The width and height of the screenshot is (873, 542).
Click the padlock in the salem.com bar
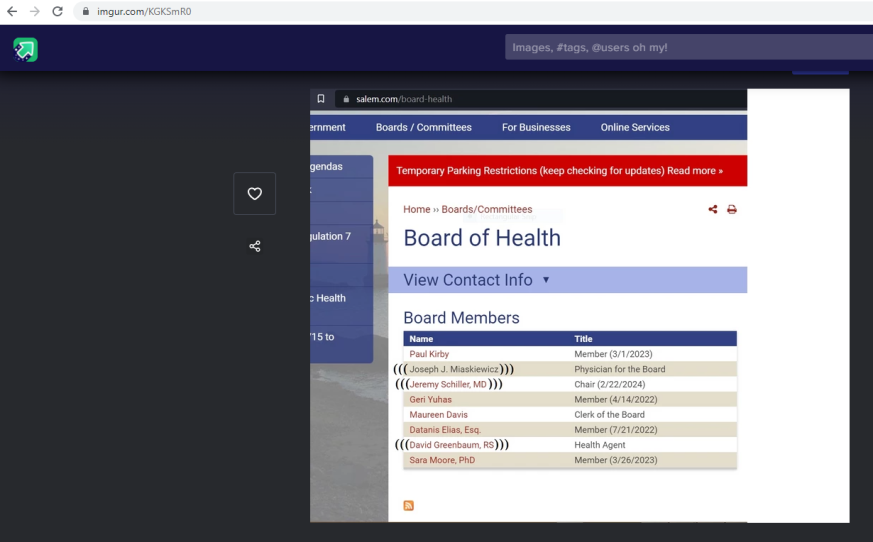346,99
